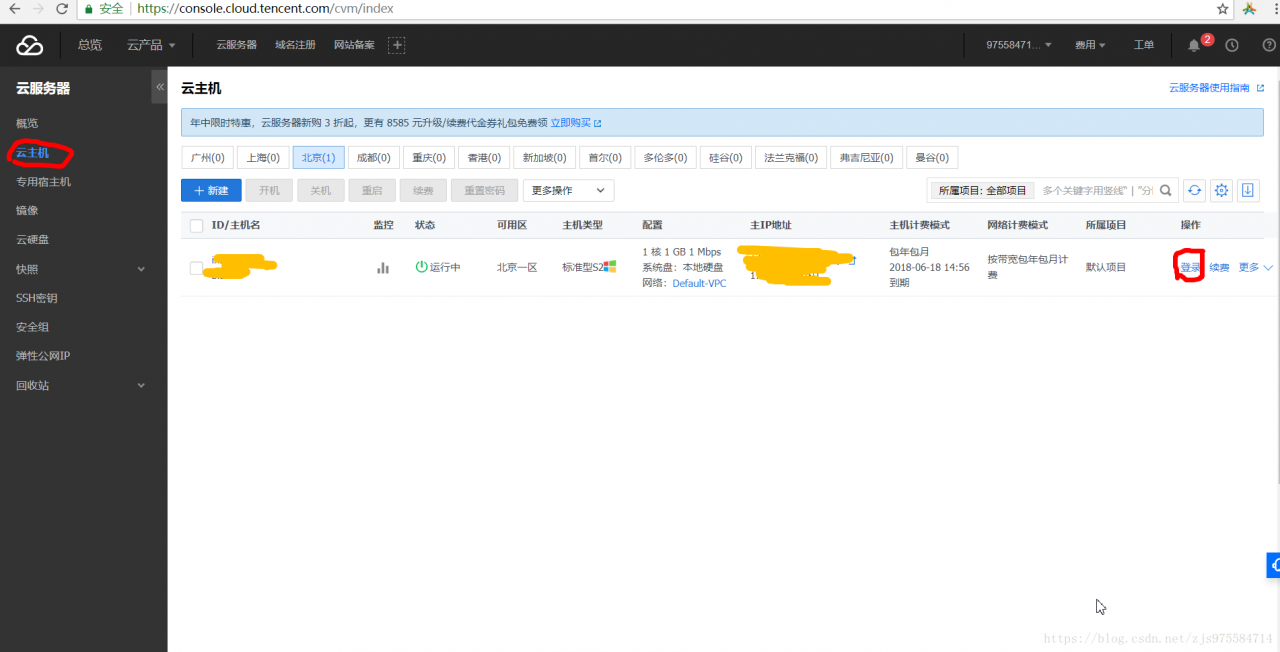Open SSH密钥 in the sidebar
This screenshot has height=652, width=1280.
coord(37,298)
